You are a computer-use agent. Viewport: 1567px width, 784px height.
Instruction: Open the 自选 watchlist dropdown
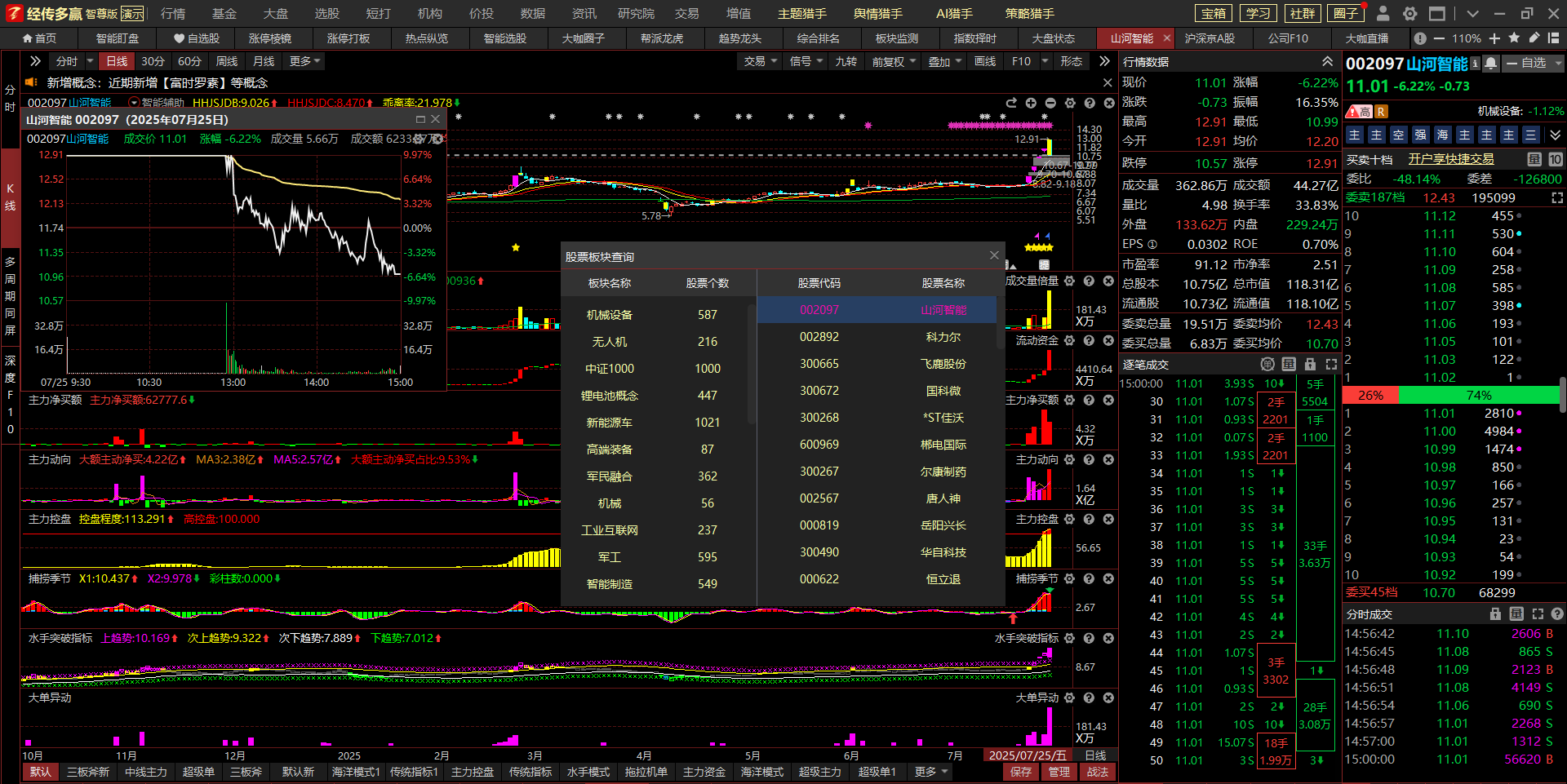click(1534, 63)
